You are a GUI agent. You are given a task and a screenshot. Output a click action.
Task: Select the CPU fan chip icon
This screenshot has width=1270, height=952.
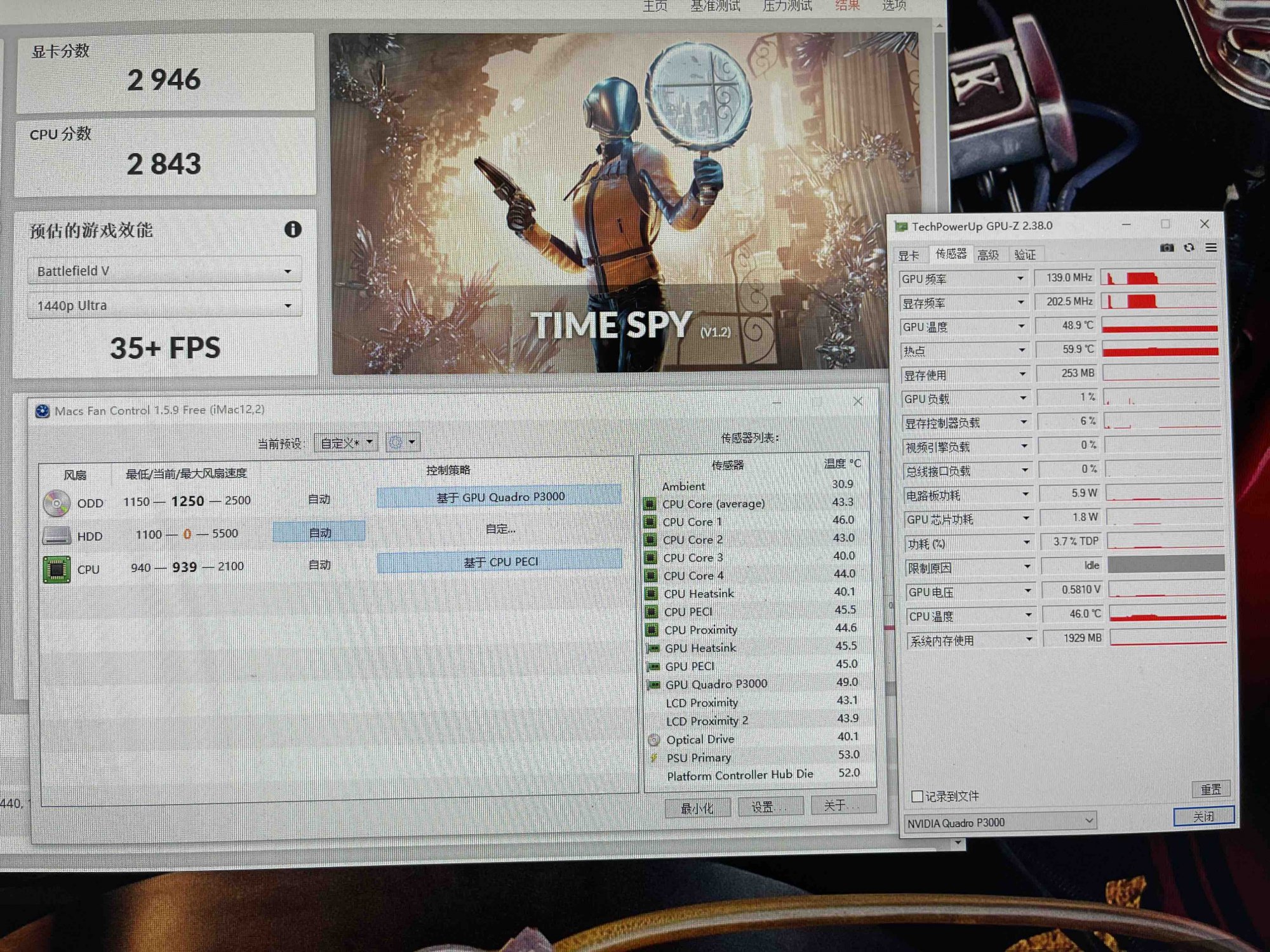tap(56, 569)
